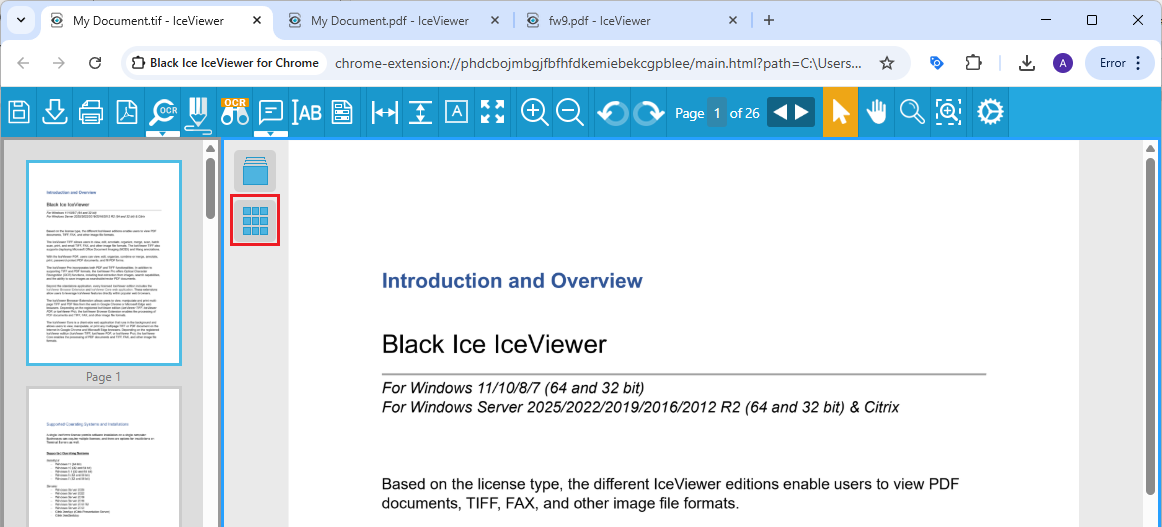Click the annotation comment bubble icon
This screenshot has height=527, width=1162.
coord(271,112)
